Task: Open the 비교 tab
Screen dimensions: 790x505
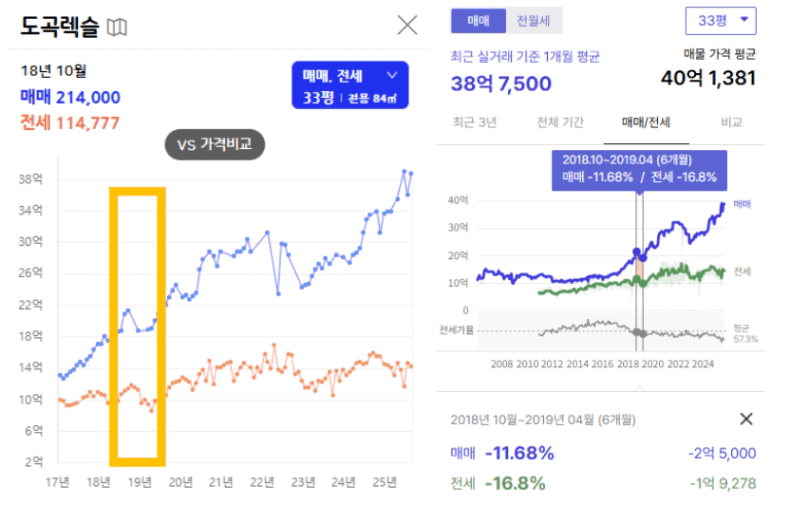Action: tap(731, 123)
